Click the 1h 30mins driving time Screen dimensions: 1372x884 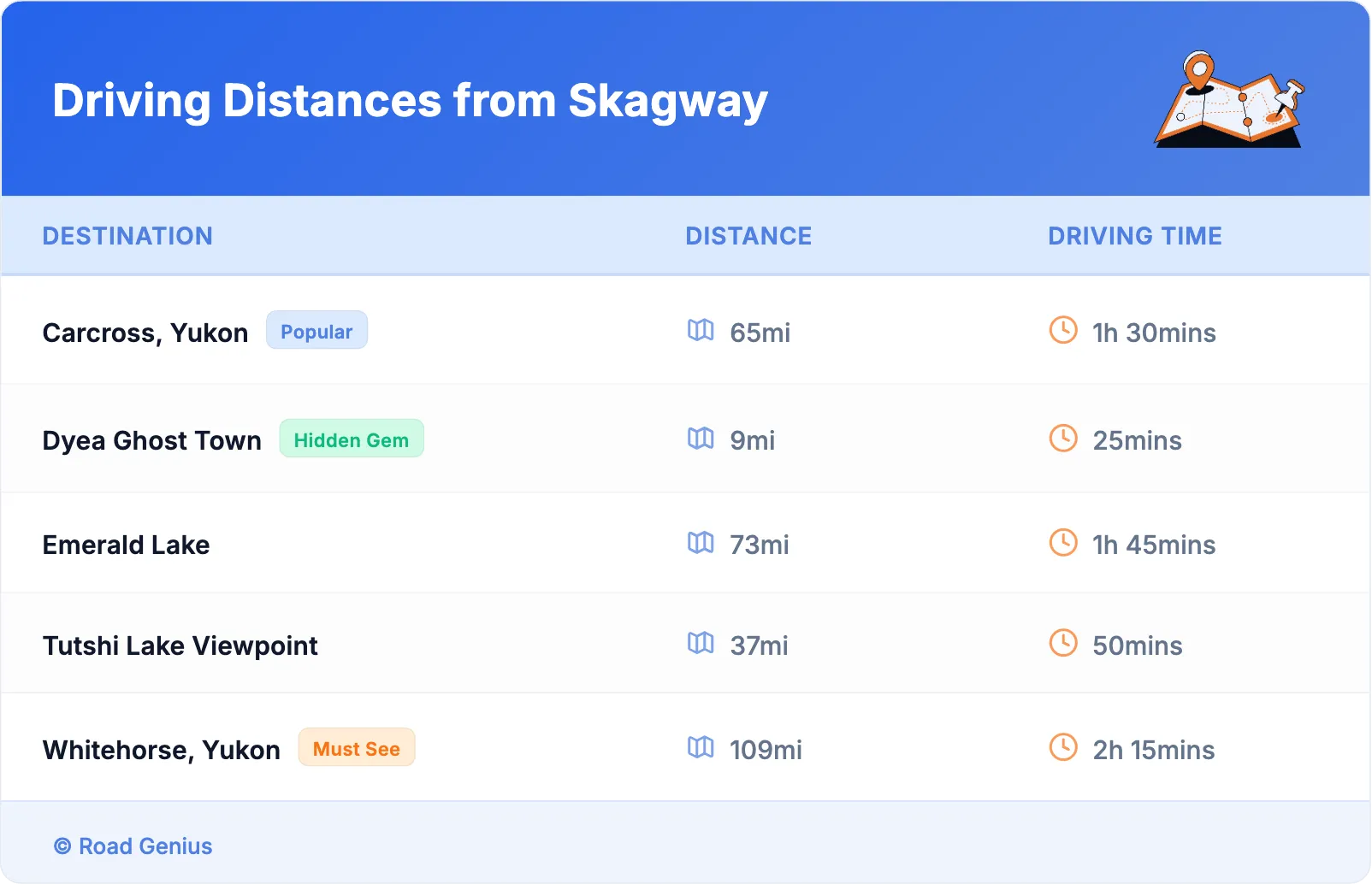tap(1154, 333)
